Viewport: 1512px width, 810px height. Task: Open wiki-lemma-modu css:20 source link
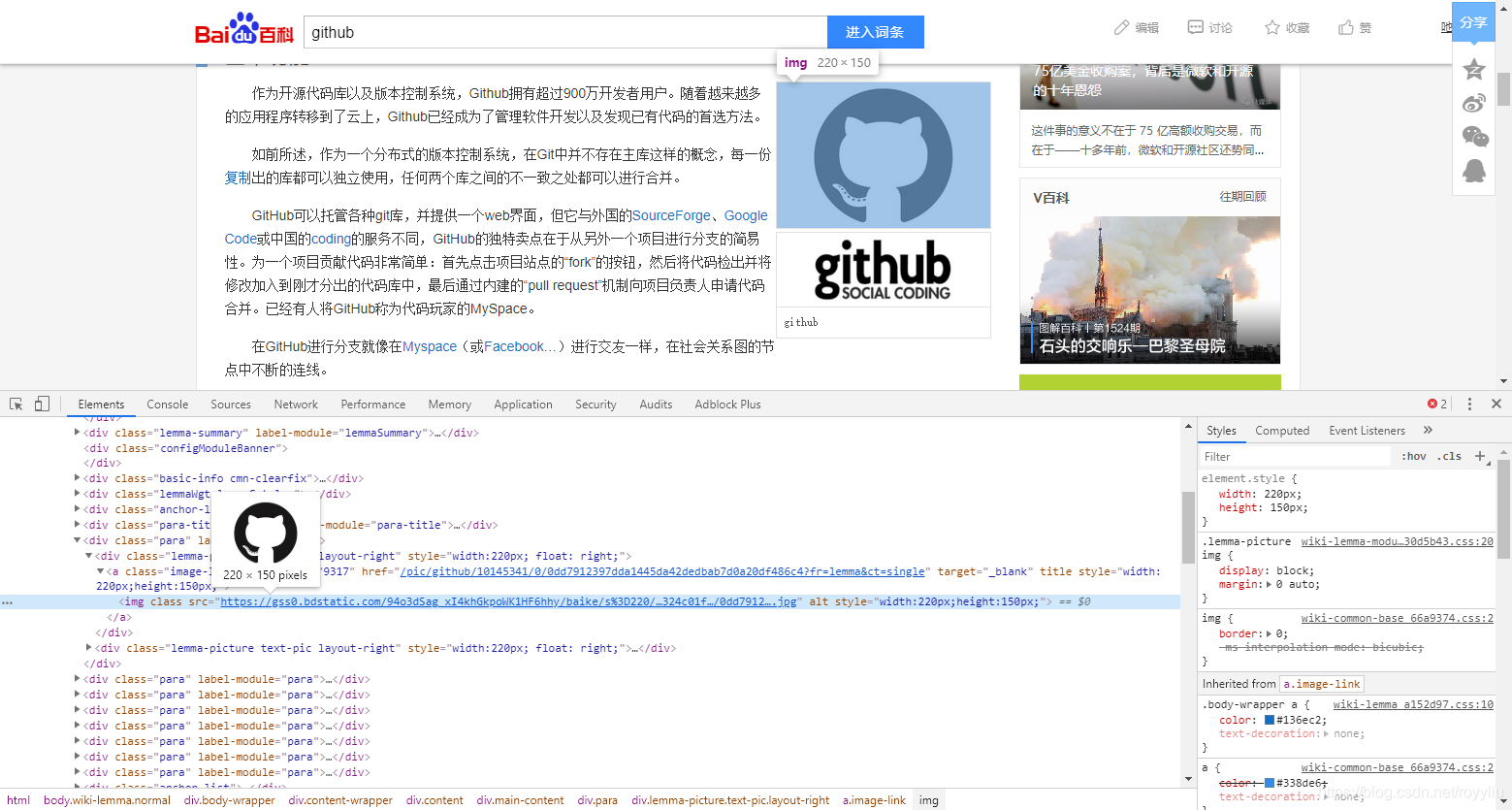click(1397, 541)
